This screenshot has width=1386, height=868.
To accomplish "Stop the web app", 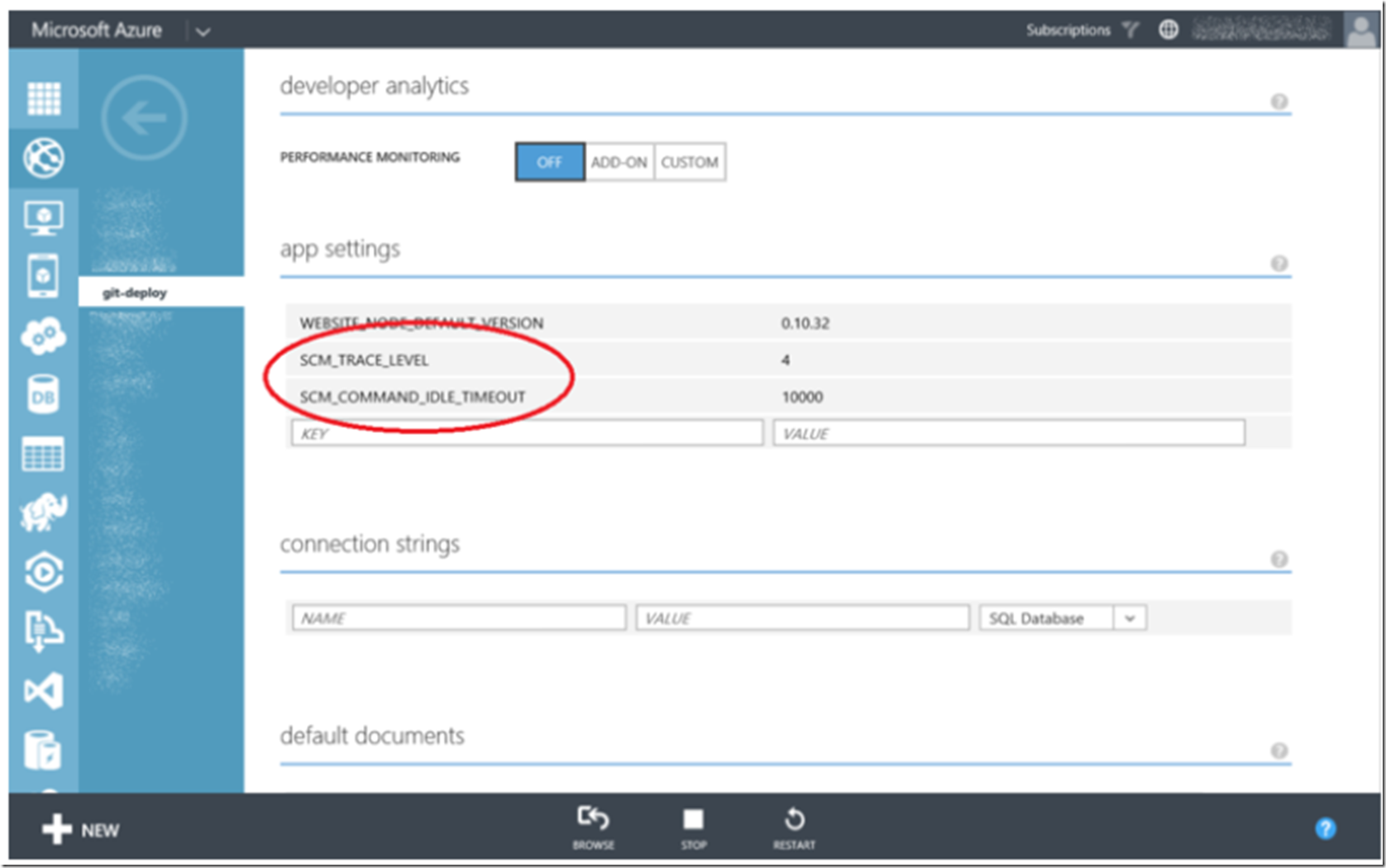I will tap(693, 827).
